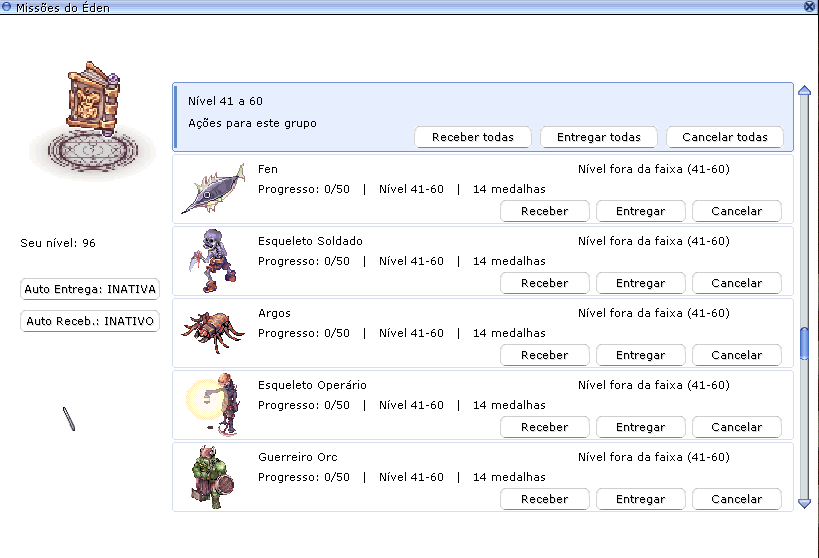Click the 'Fen' mission name
This screenshot has width=819, height=558.
pyautogui.click(x=268, y=169)
